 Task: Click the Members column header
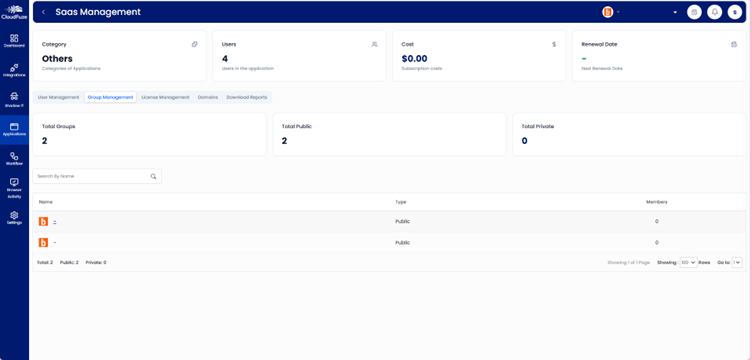click(x=657, y=202)
